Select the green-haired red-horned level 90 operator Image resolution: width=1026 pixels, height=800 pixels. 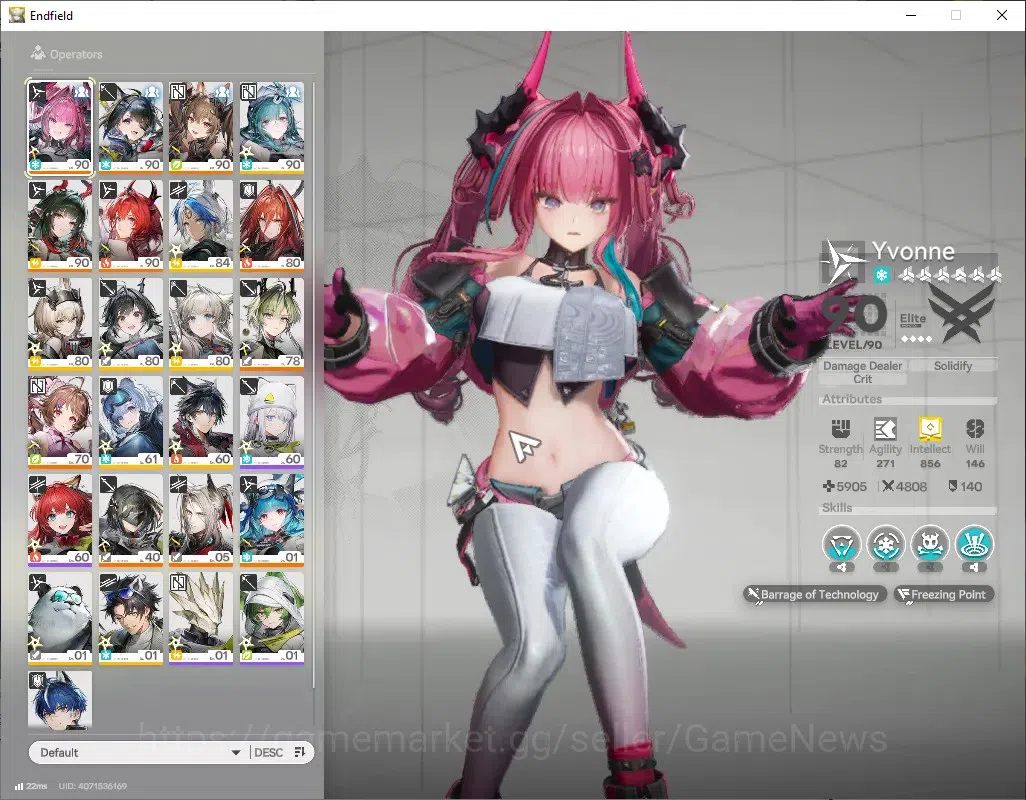[x=60, y=225]
